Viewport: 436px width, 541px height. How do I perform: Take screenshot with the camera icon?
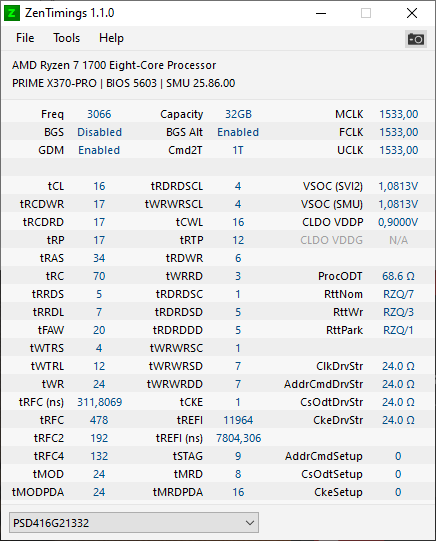[x=416, y=39]
